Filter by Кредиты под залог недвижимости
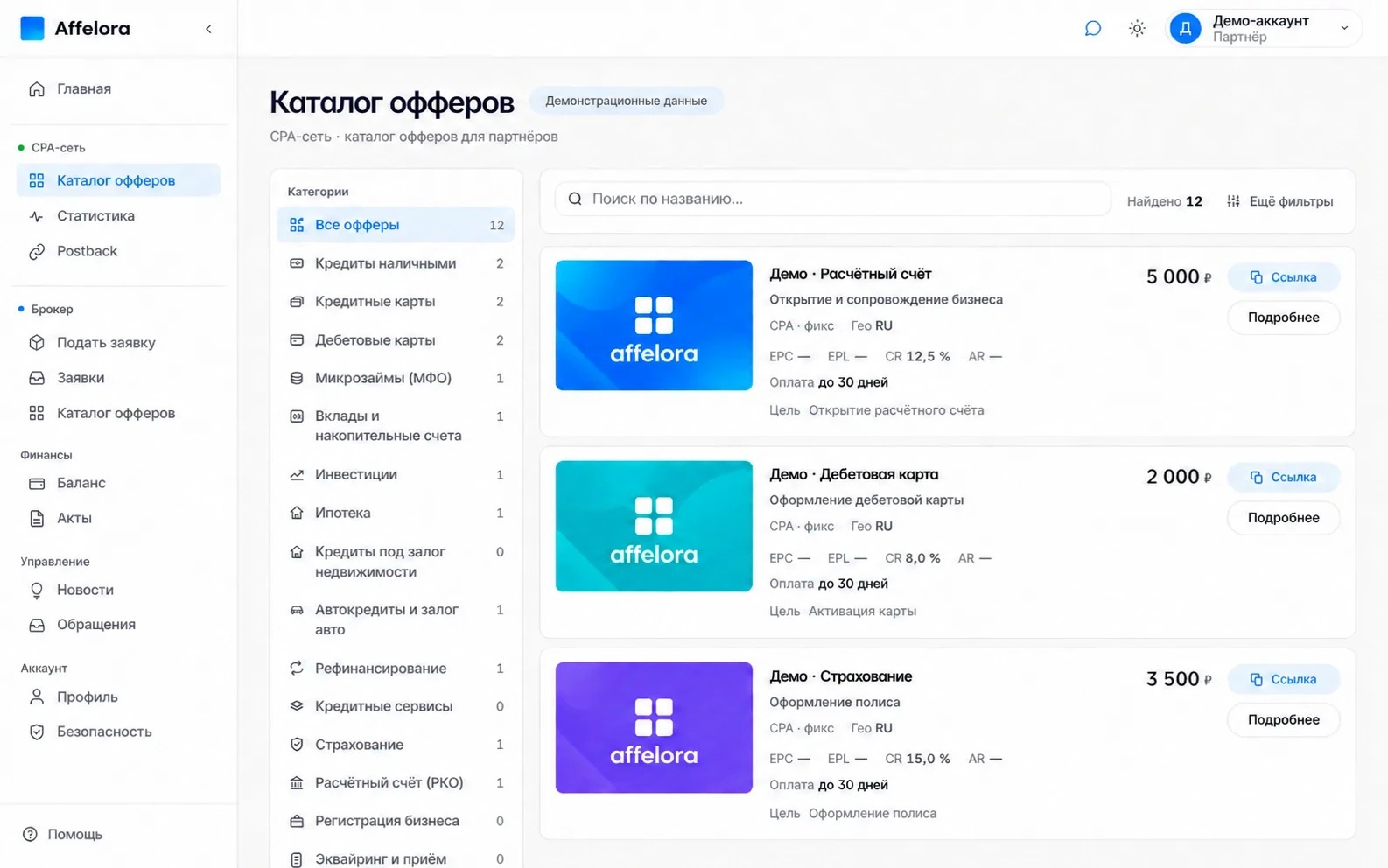 [396, 562]
